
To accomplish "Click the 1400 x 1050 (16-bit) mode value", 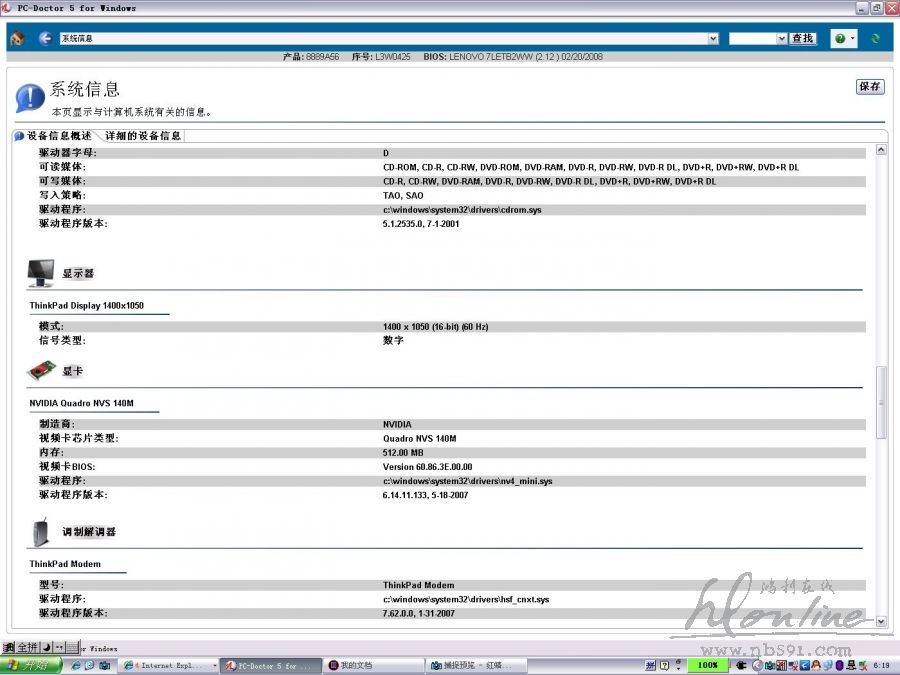I will point(436,327).
